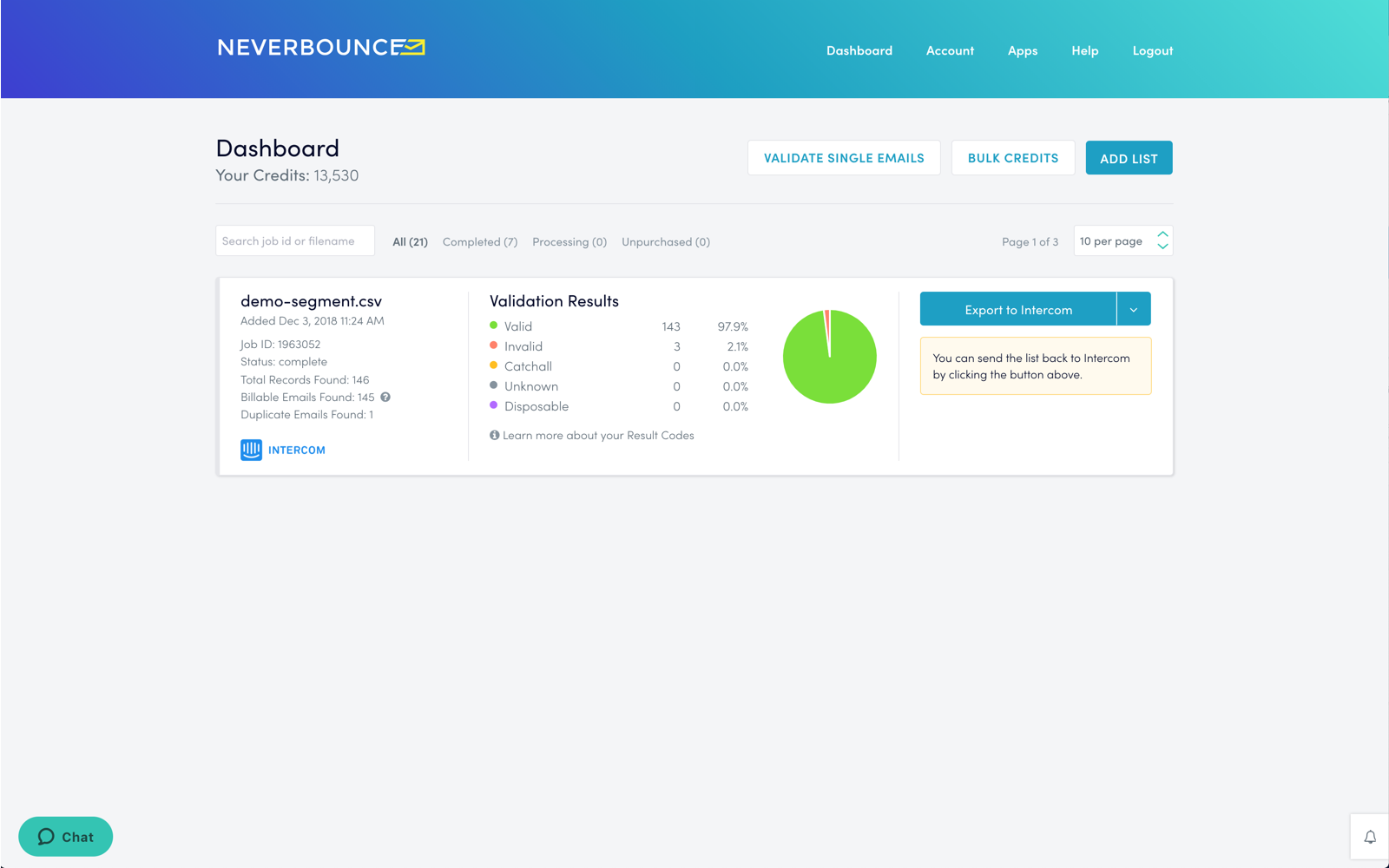Open the Account menu
The width and height of the screenshot is (1389, 868).
click(950, 50)
